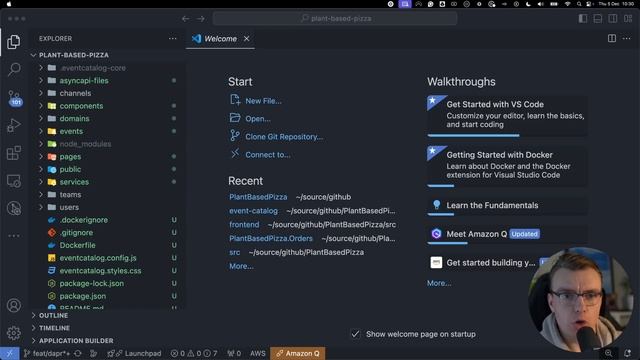Open the Dockerfile in Explorer
This screenshot has height=360, width=640.
tap(77, 245)
